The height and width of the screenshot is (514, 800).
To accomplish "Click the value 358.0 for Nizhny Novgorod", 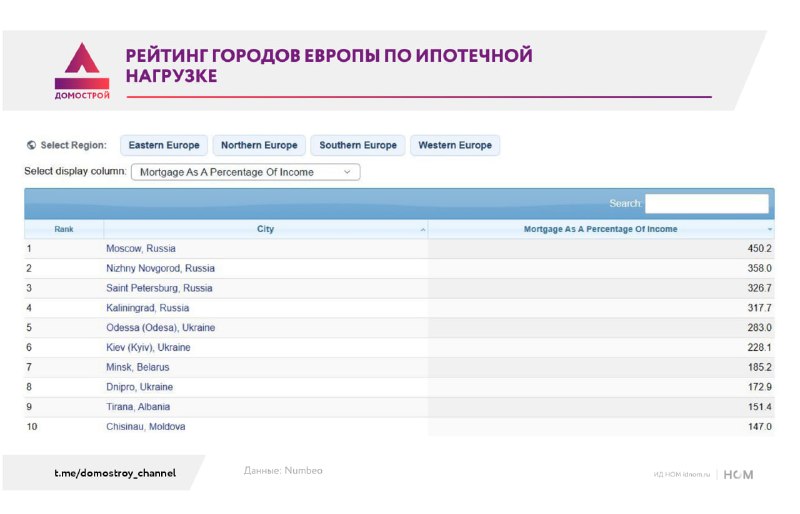I will [x=759, y=268].
